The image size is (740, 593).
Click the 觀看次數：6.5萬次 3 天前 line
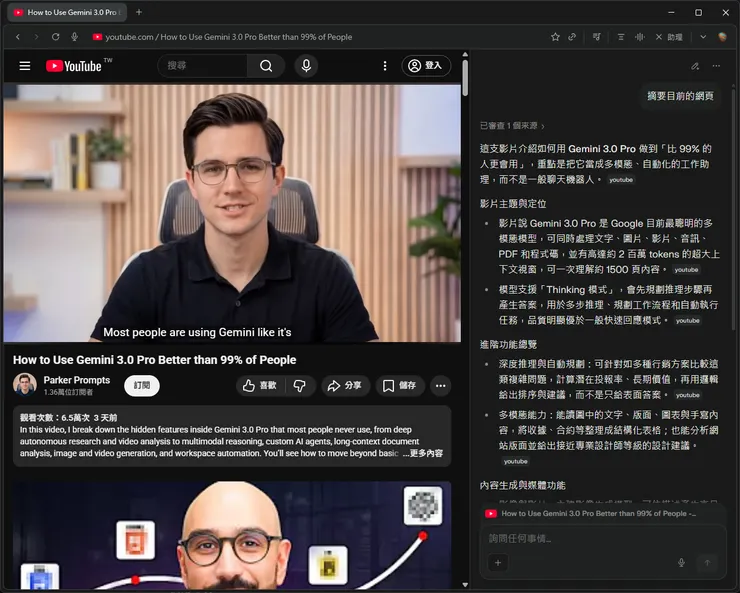68,418
